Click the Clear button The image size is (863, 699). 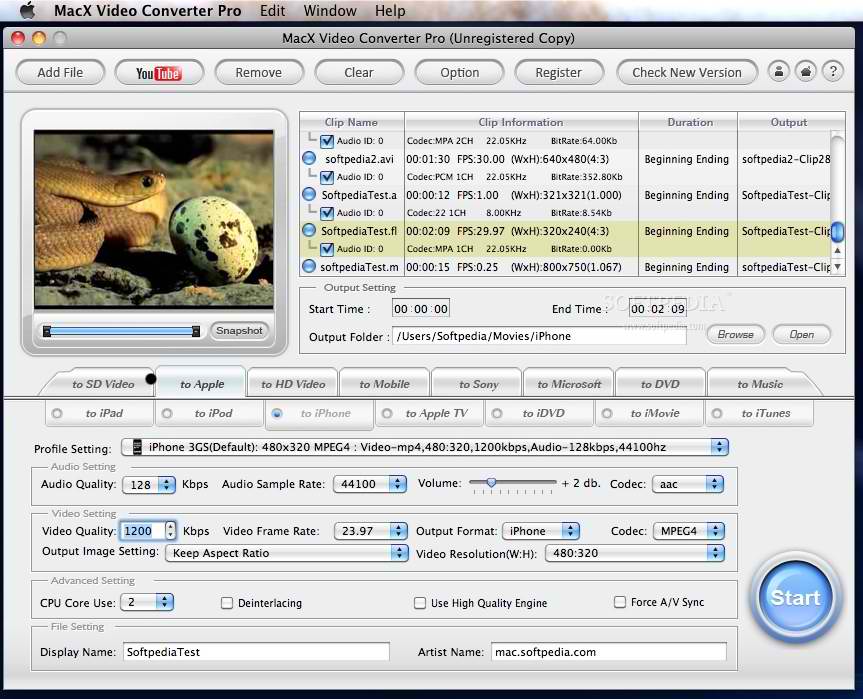(359, 73)
